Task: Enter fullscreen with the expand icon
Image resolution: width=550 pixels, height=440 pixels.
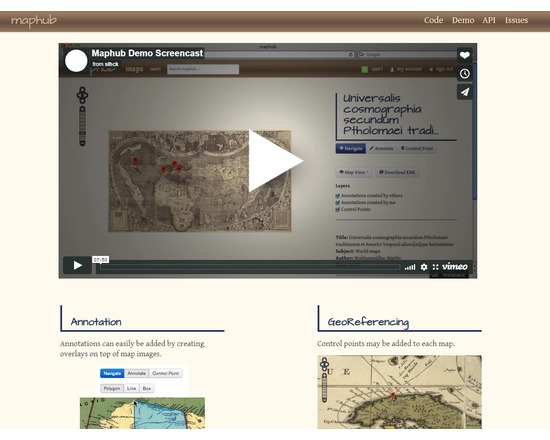Action: pos(435,267)
